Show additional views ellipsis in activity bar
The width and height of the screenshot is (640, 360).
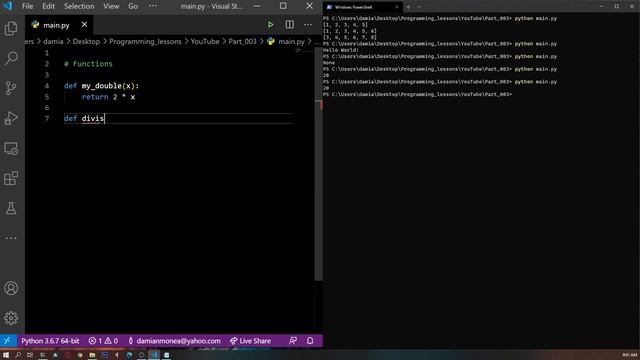click(11, 238)
